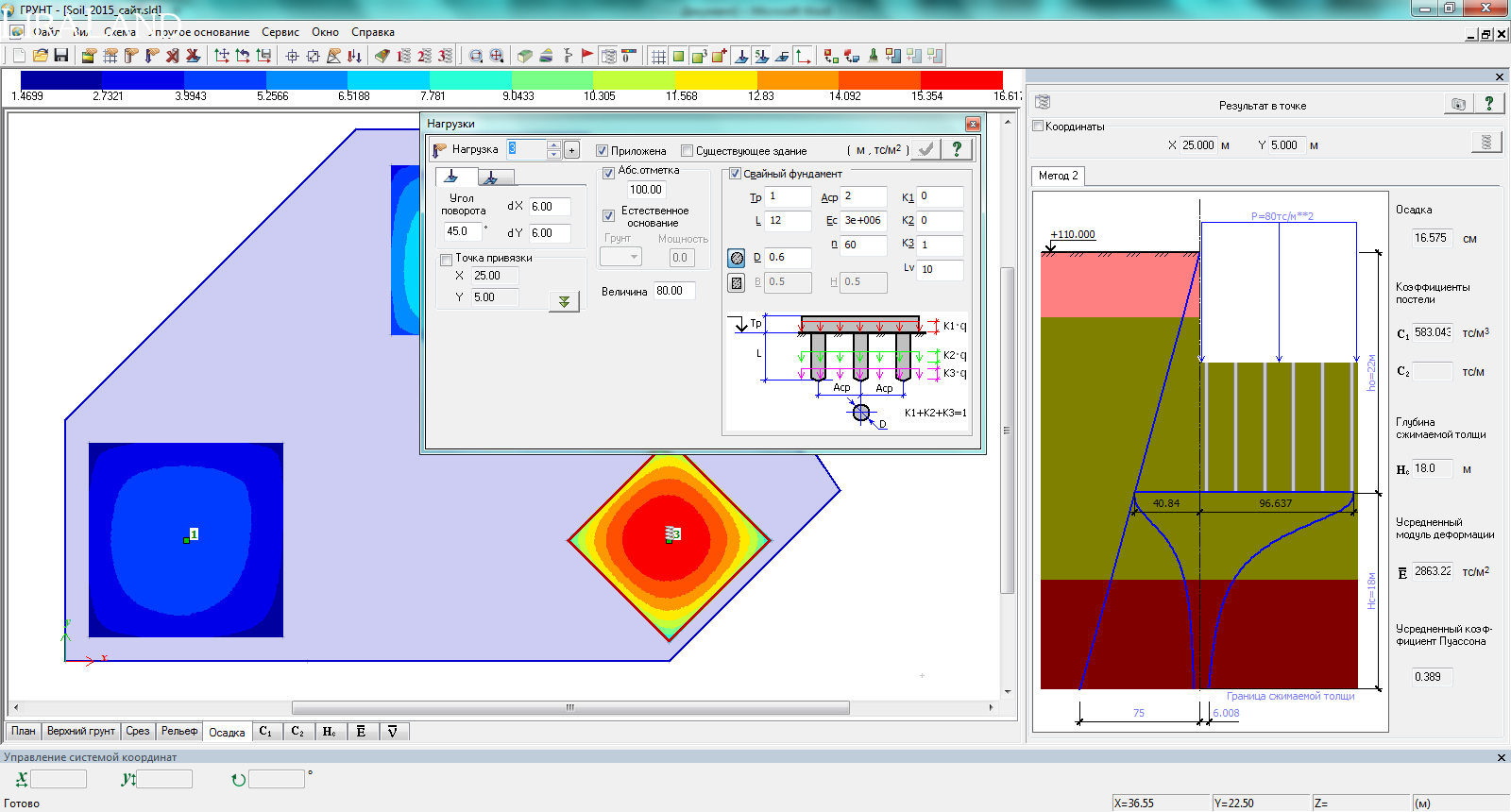Switch to the Верхний грунт tab
Screen dimensions: 1511x812
pyautogui.click(x=80, y=732)
